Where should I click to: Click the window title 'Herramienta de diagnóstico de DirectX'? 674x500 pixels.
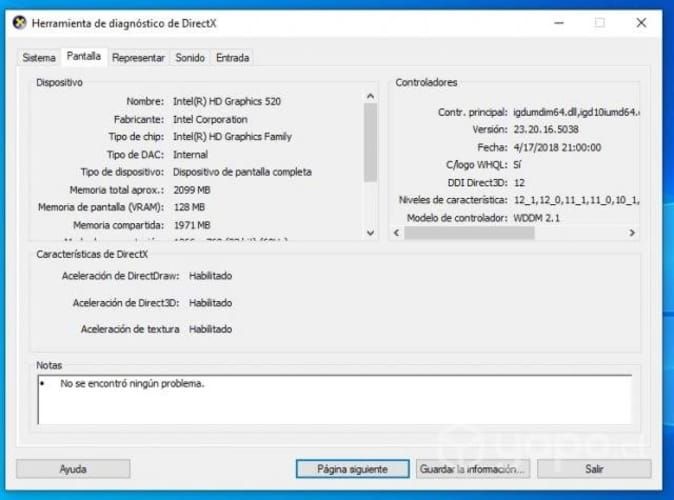pos(124,23)
